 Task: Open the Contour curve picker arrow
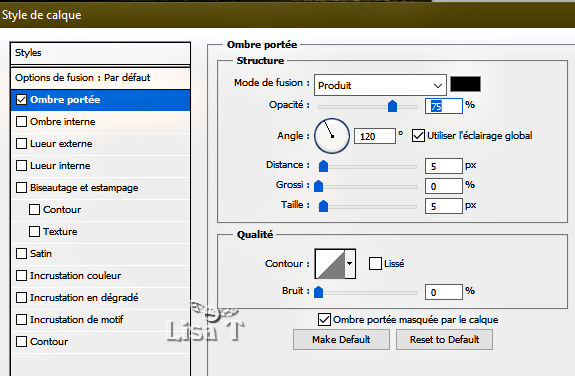[x=350, y=264]
